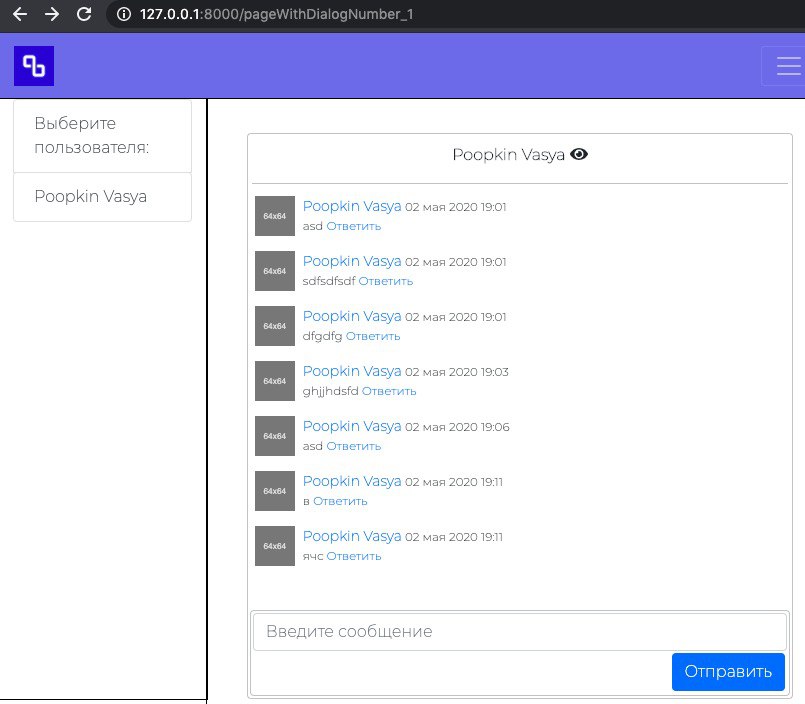Click the '02 мая 2020 19:06' timestamp
The height and width of the screenshot is (704, 805).
point(457,427)
